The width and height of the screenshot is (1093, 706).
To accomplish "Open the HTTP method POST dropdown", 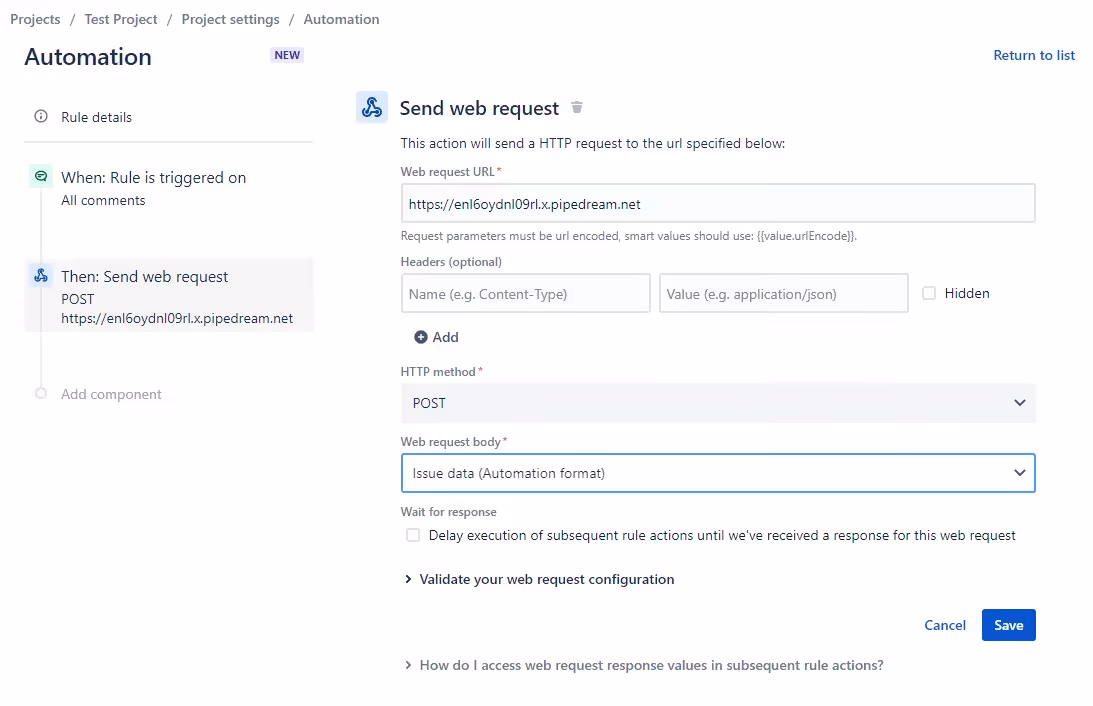I will 718,403.
